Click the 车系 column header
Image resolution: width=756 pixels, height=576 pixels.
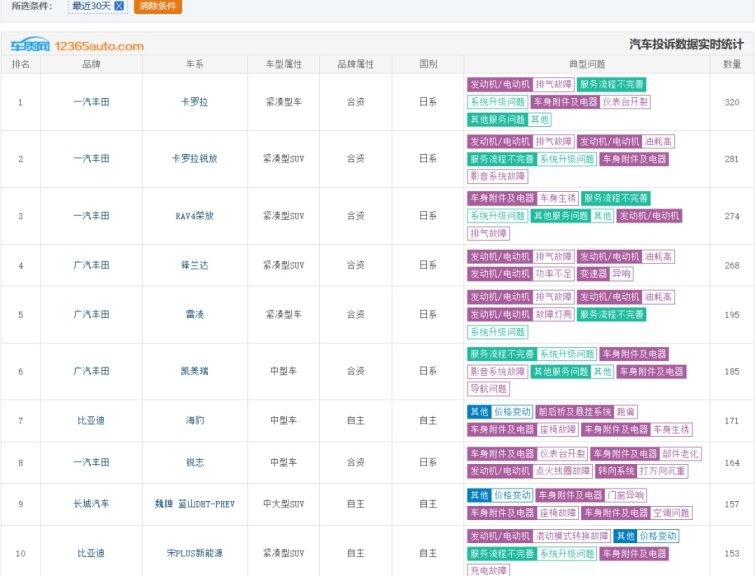195,64
